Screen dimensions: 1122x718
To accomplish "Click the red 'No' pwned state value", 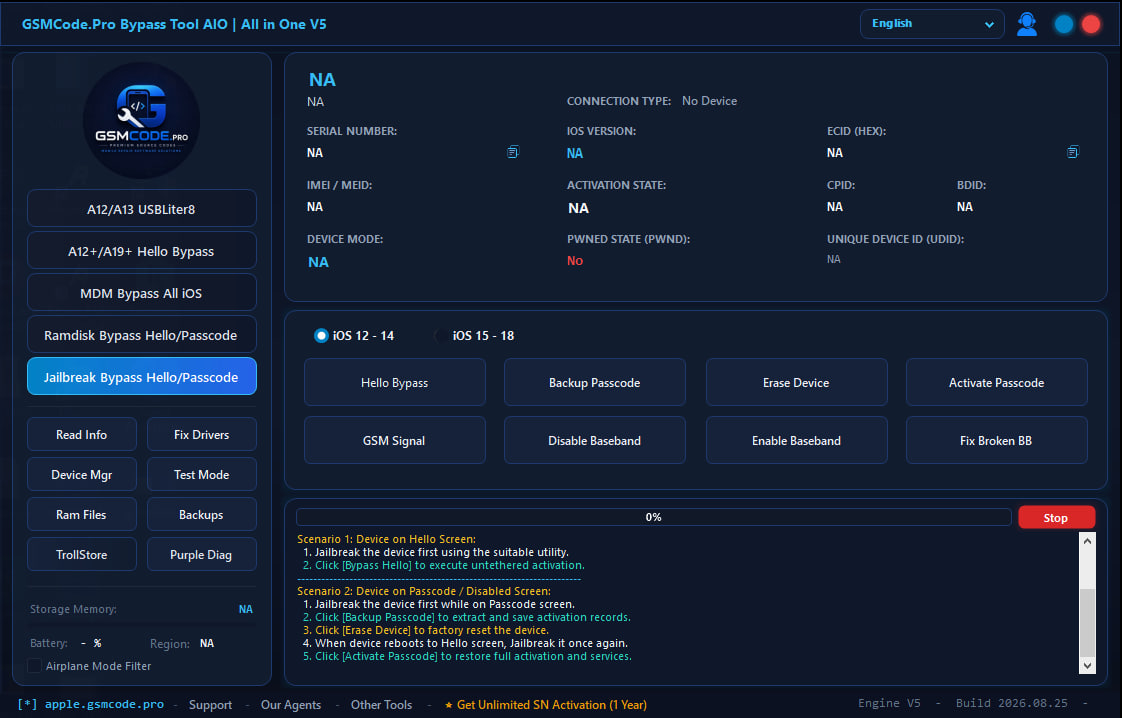I will (575, 261).
